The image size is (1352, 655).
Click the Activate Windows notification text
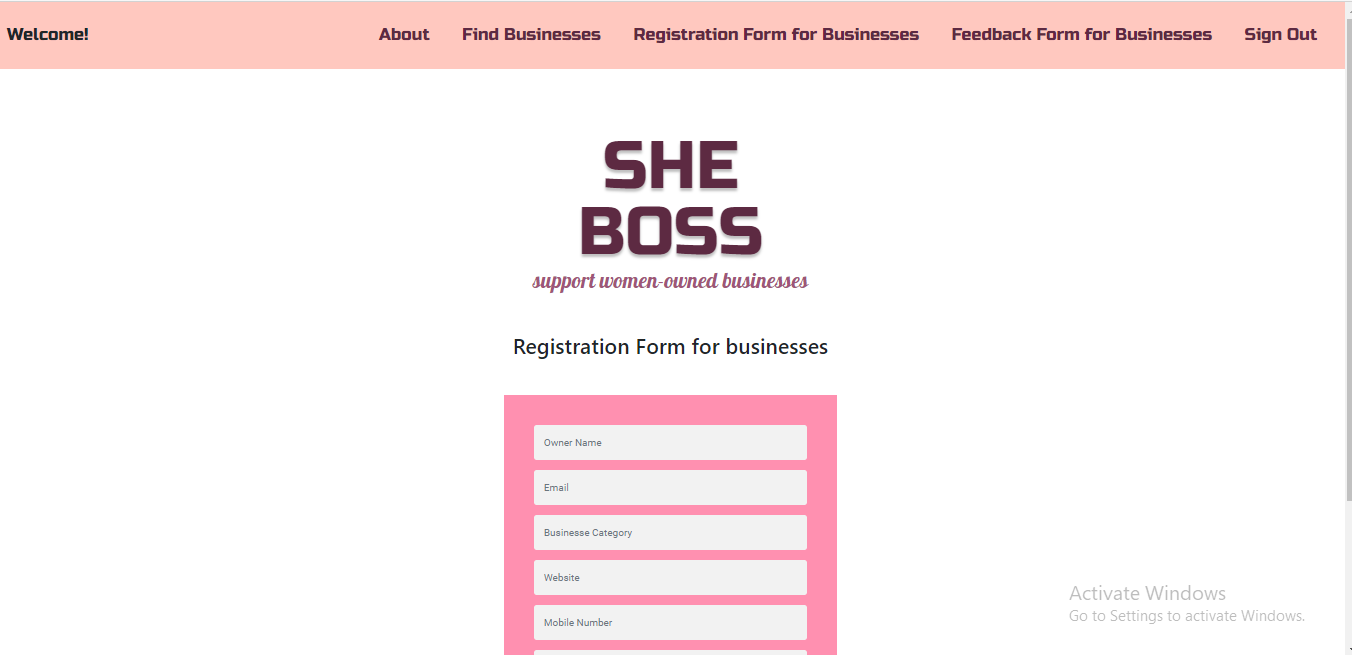point(1147,593)
